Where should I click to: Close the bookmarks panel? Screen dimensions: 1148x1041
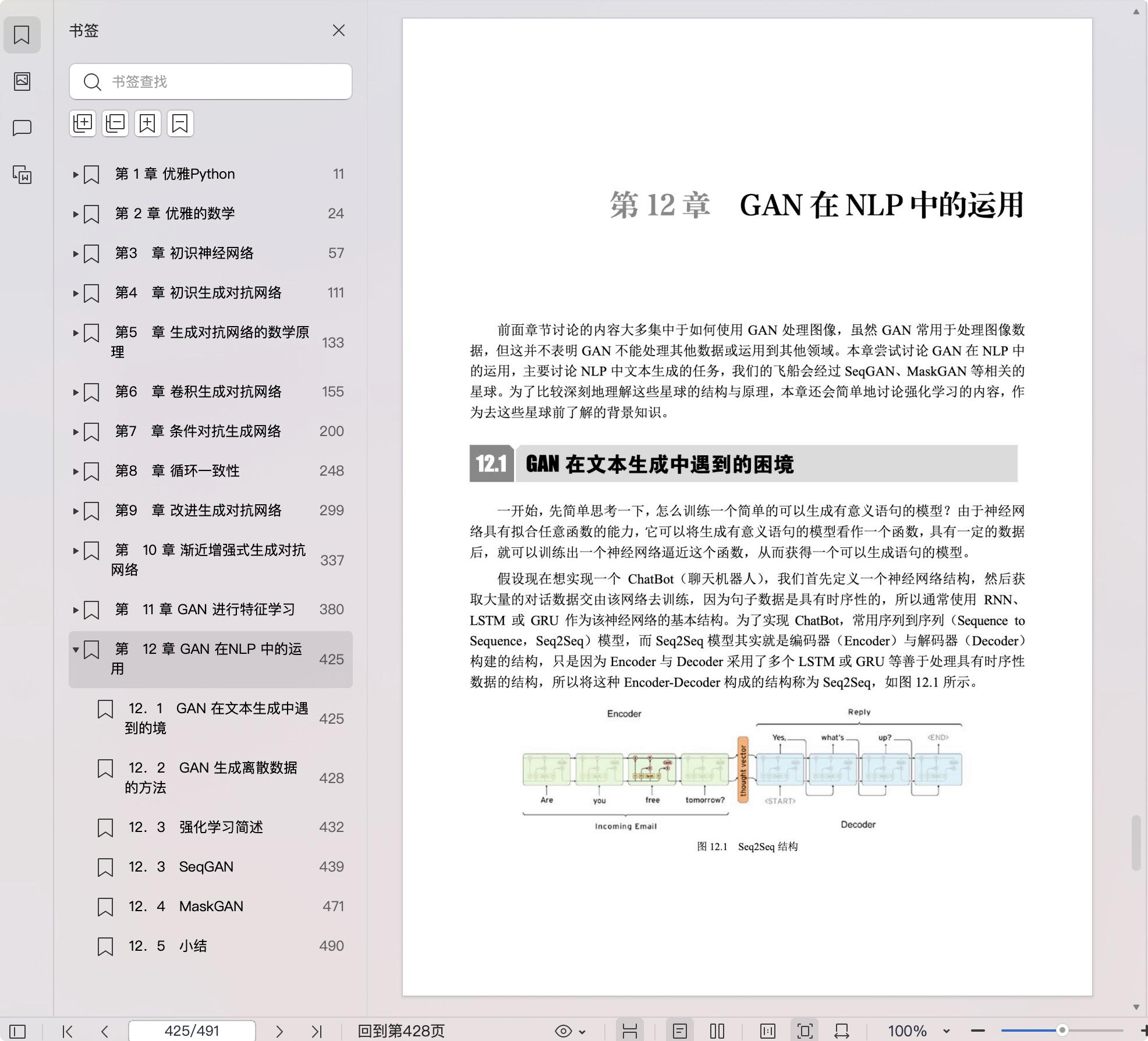pos(339,30)
